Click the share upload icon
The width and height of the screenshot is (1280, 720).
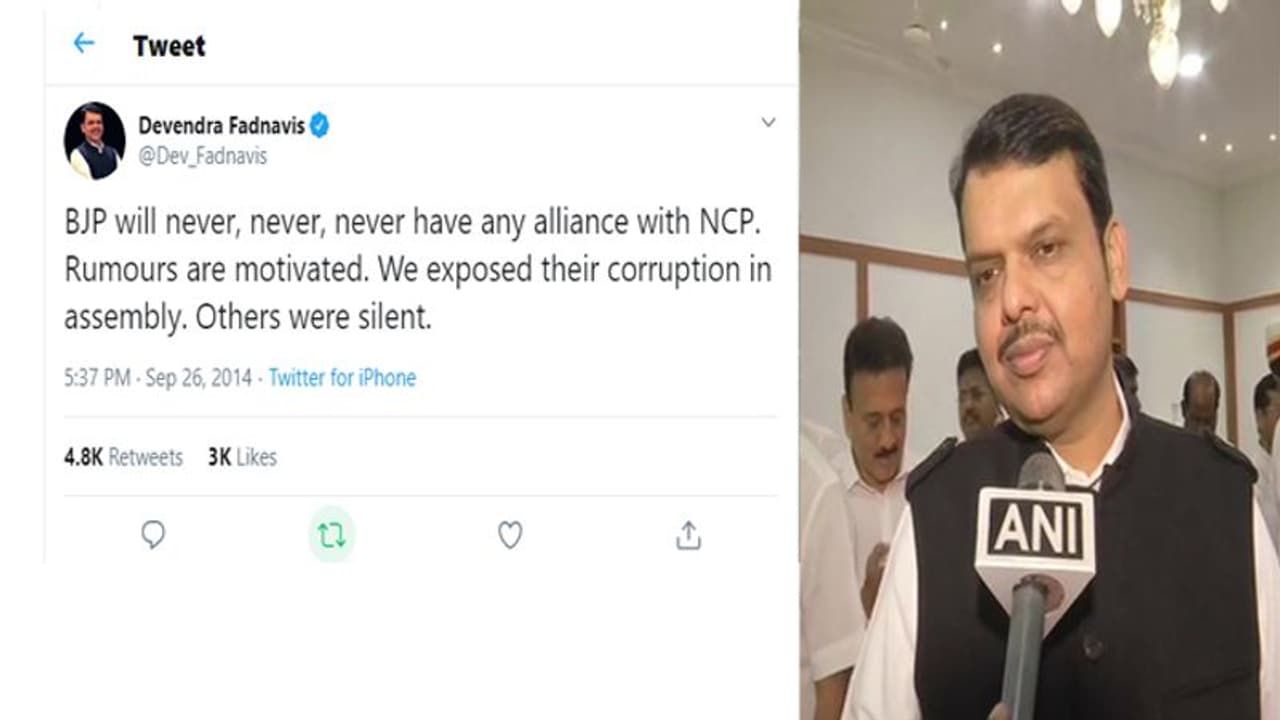(x=688, y=536)
